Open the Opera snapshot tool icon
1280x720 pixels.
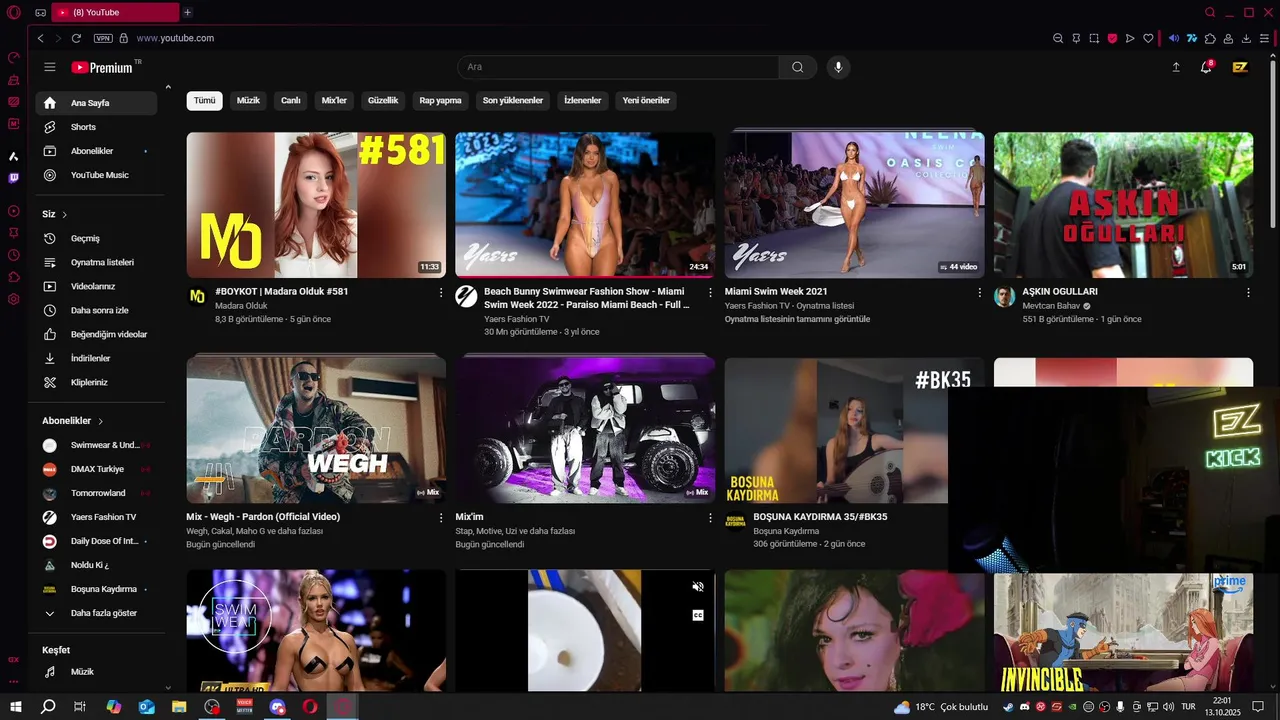click(x=1094, y=38)
